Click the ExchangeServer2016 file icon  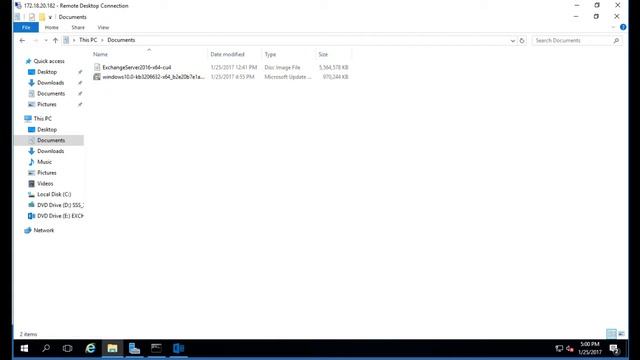point(97,67)
